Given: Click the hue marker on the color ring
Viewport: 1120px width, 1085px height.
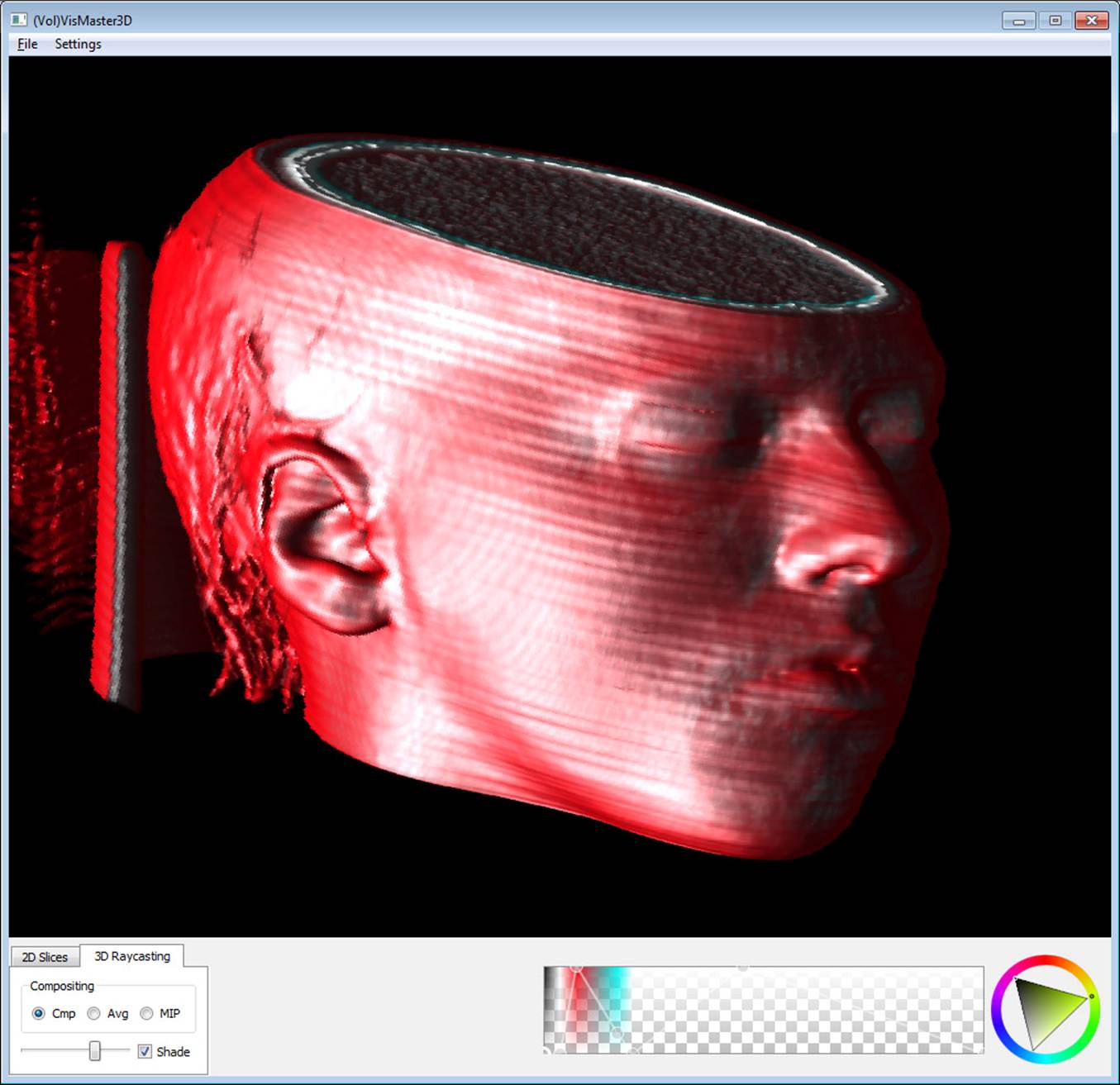Looking at the screenshot, I should click(1092, 996).
